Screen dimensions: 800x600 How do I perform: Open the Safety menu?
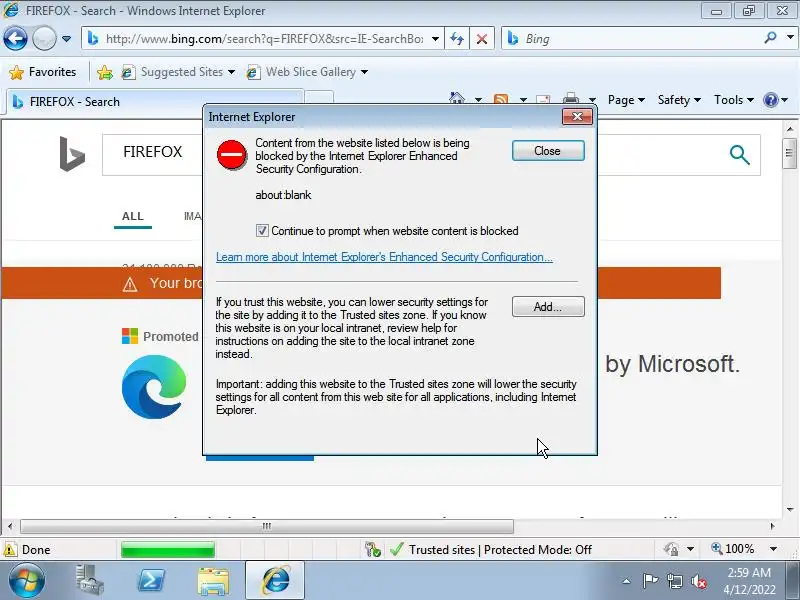pyautogui.click(x=679, y=100)
